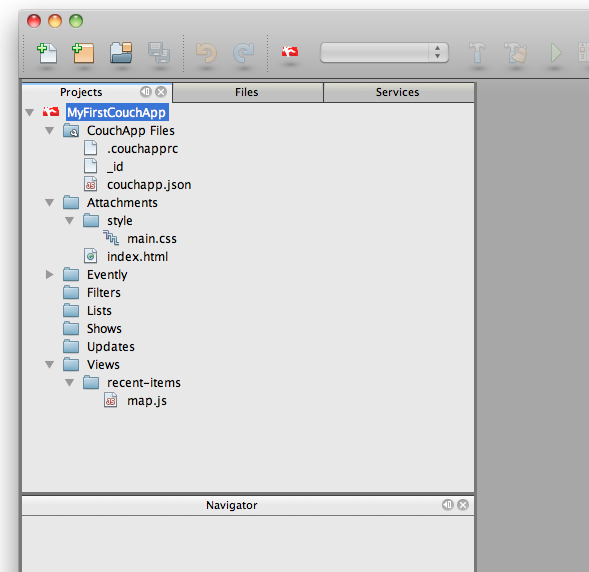Collapse the CouchApp Files node
Viewport: 589px width, 572px height.
point(49,130)
